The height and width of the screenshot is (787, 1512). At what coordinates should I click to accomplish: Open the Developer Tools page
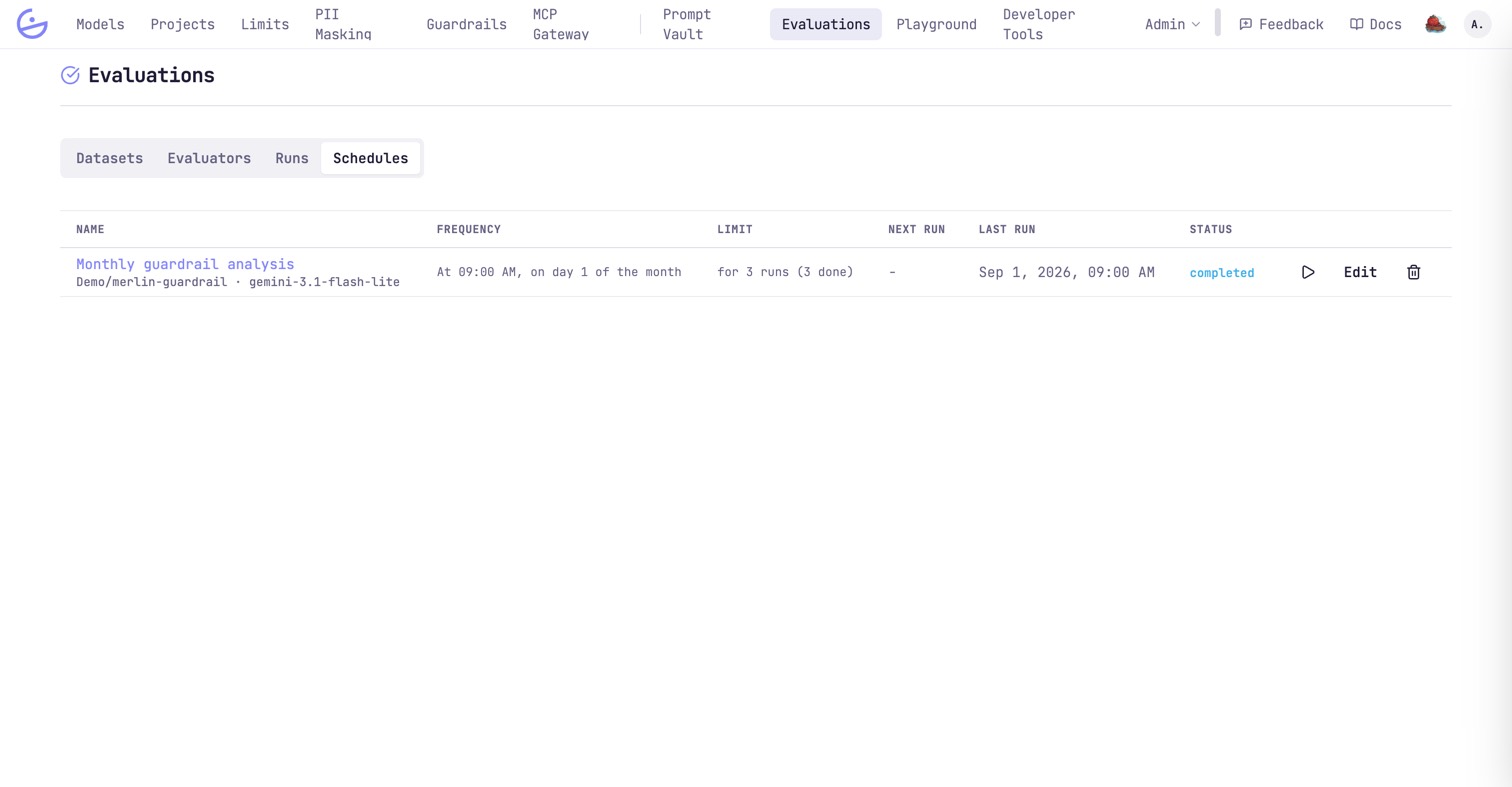click(x=1039, y=24)
